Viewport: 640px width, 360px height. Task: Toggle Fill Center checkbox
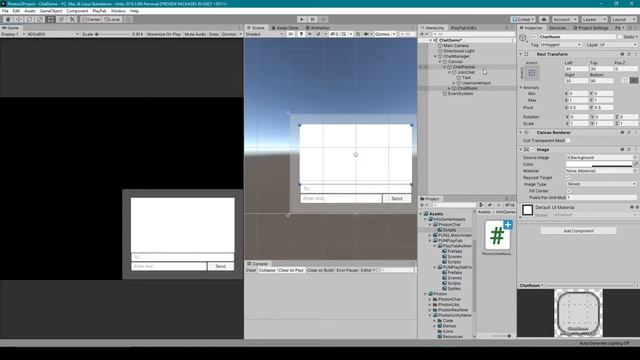tap(569, 191)
